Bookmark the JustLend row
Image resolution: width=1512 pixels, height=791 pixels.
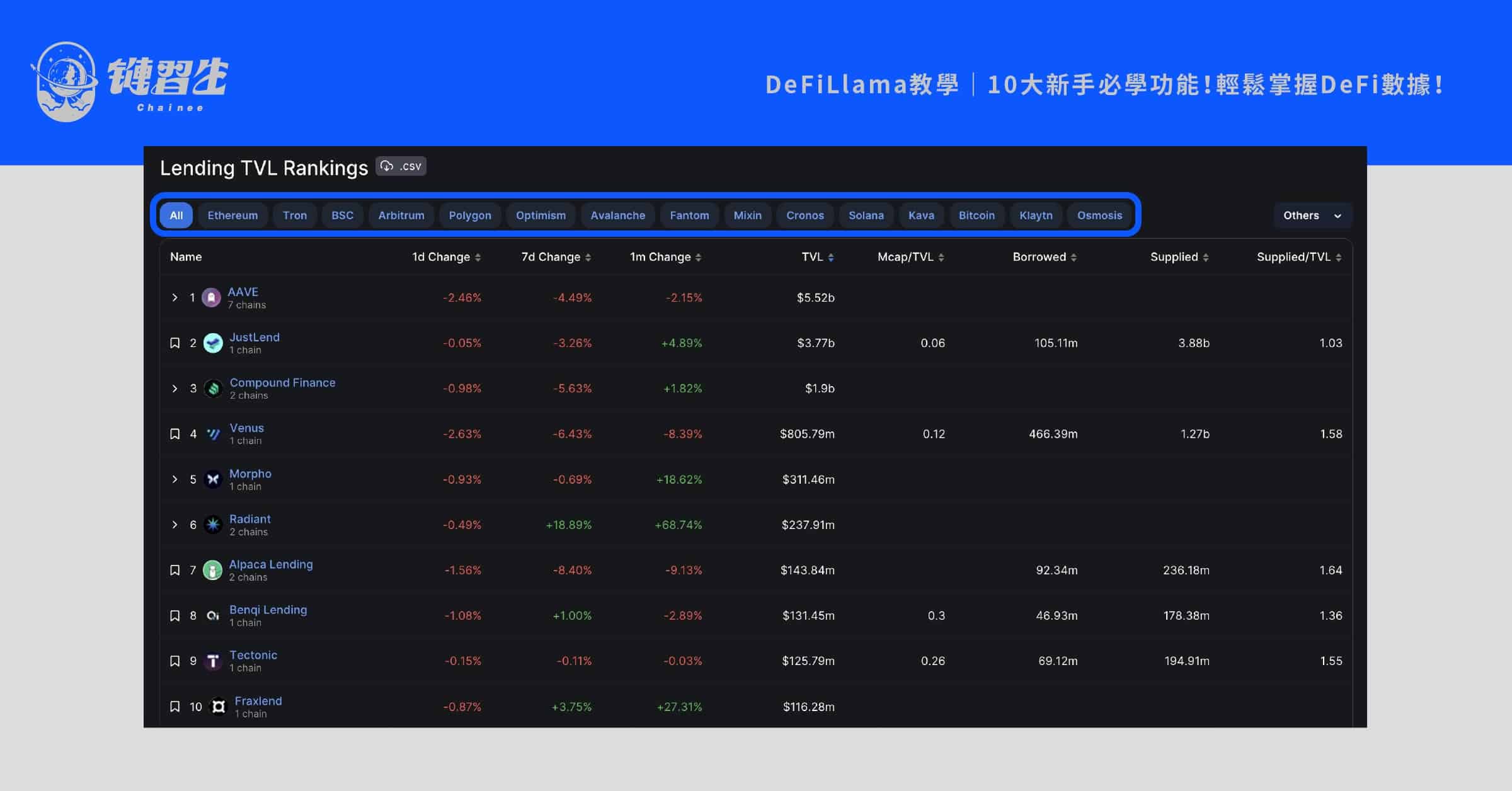click(x=175, y=343)
